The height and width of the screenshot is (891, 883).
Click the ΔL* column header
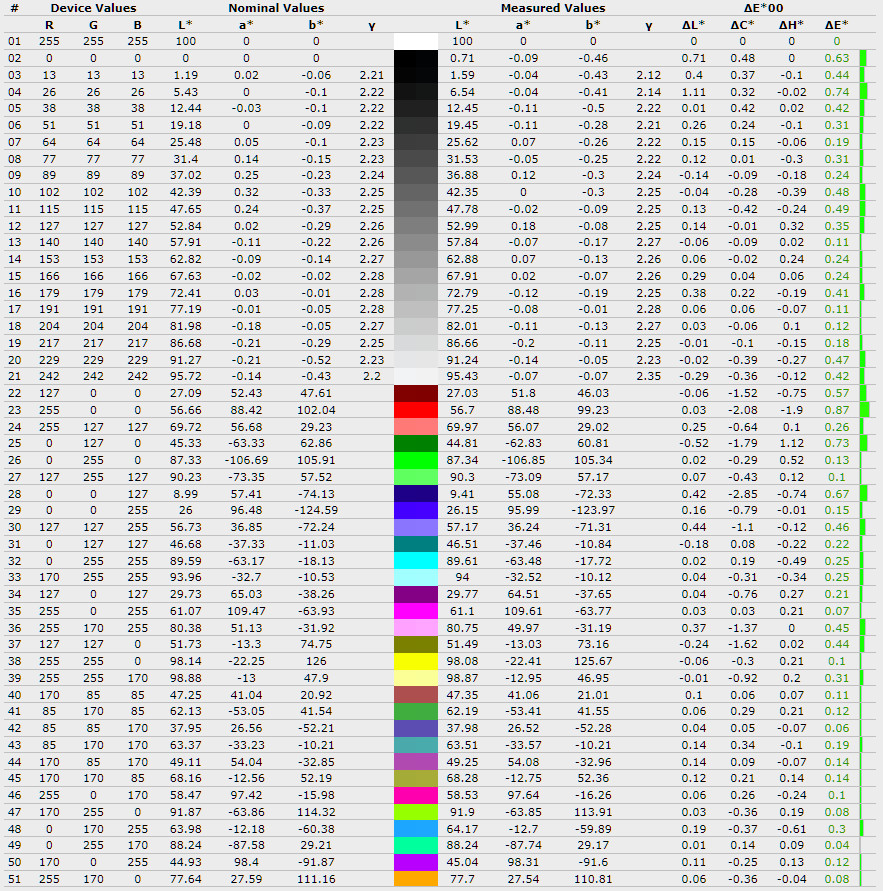693,25
